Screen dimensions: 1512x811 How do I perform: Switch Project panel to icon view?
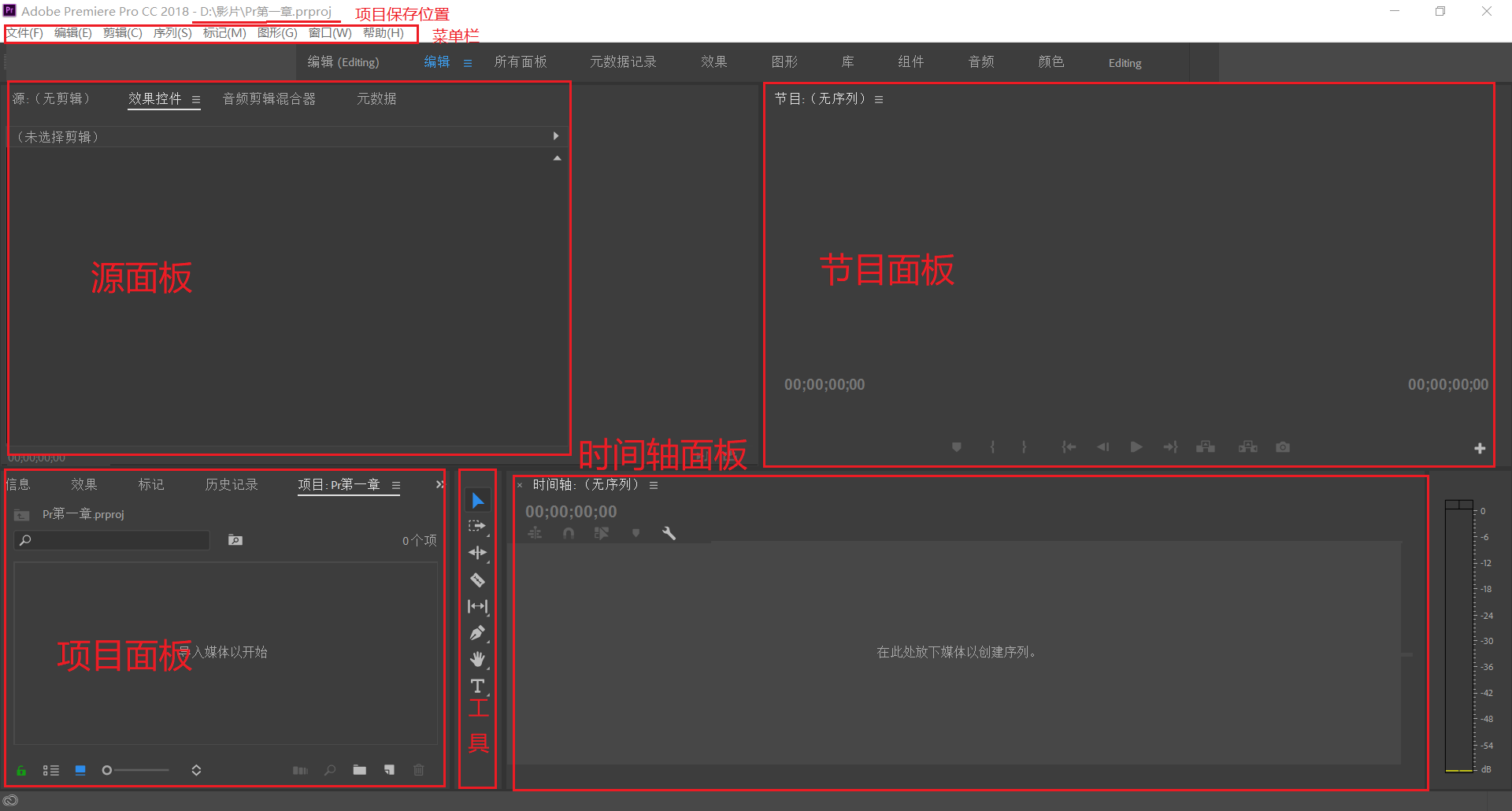80,770
